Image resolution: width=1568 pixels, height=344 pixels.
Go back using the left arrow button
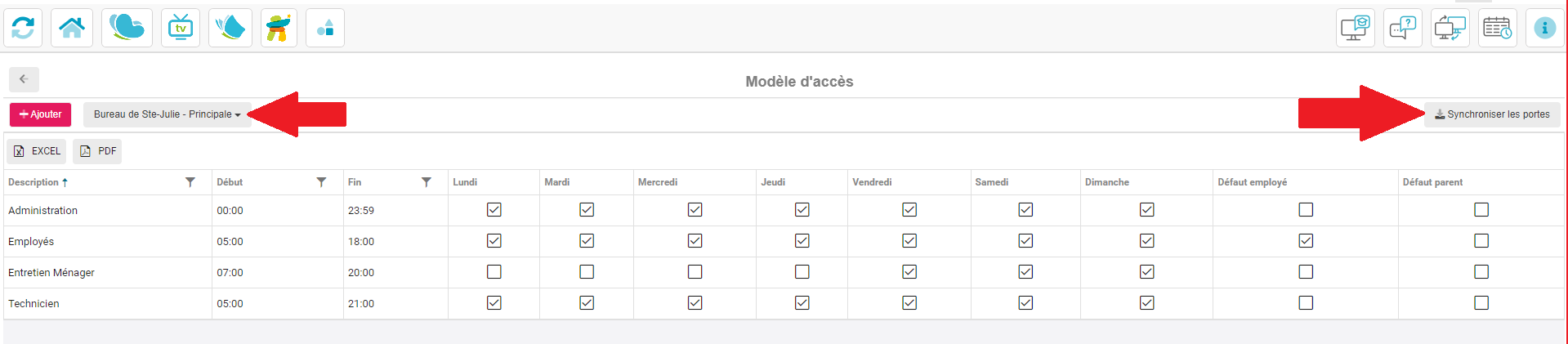coord(24,79)
